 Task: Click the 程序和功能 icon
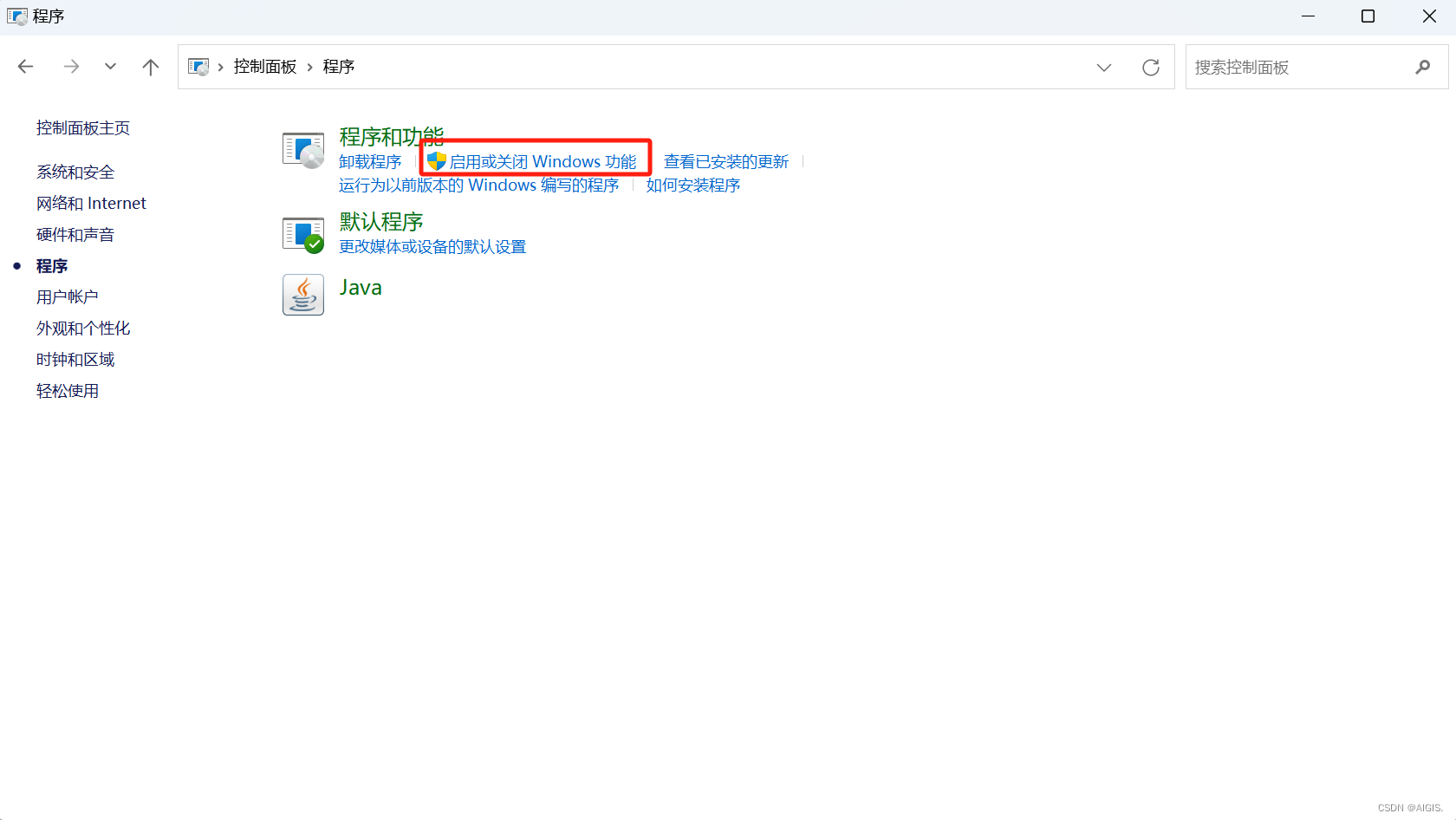click(303, 150)
